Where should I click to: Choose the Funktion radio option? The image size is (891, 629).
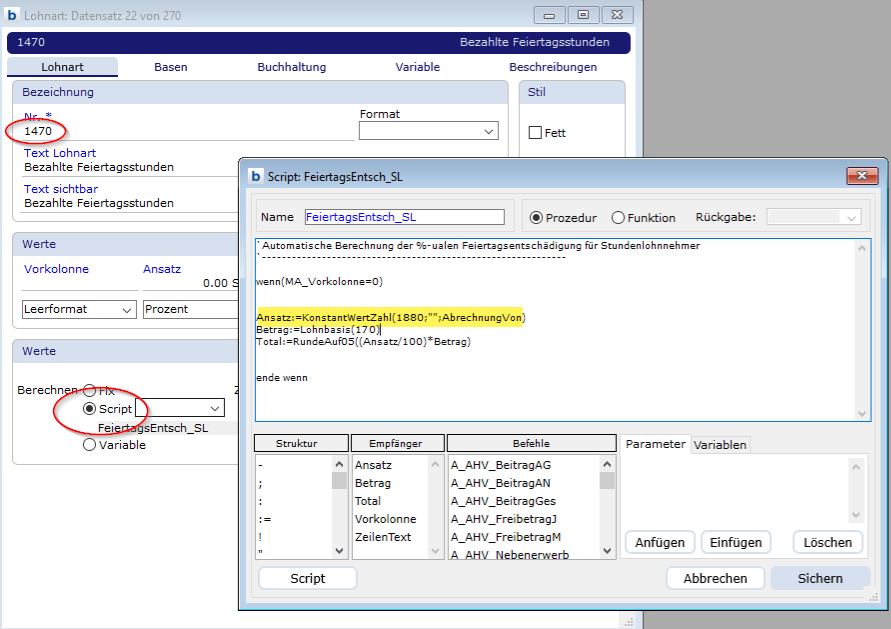[x=618, y=218]
